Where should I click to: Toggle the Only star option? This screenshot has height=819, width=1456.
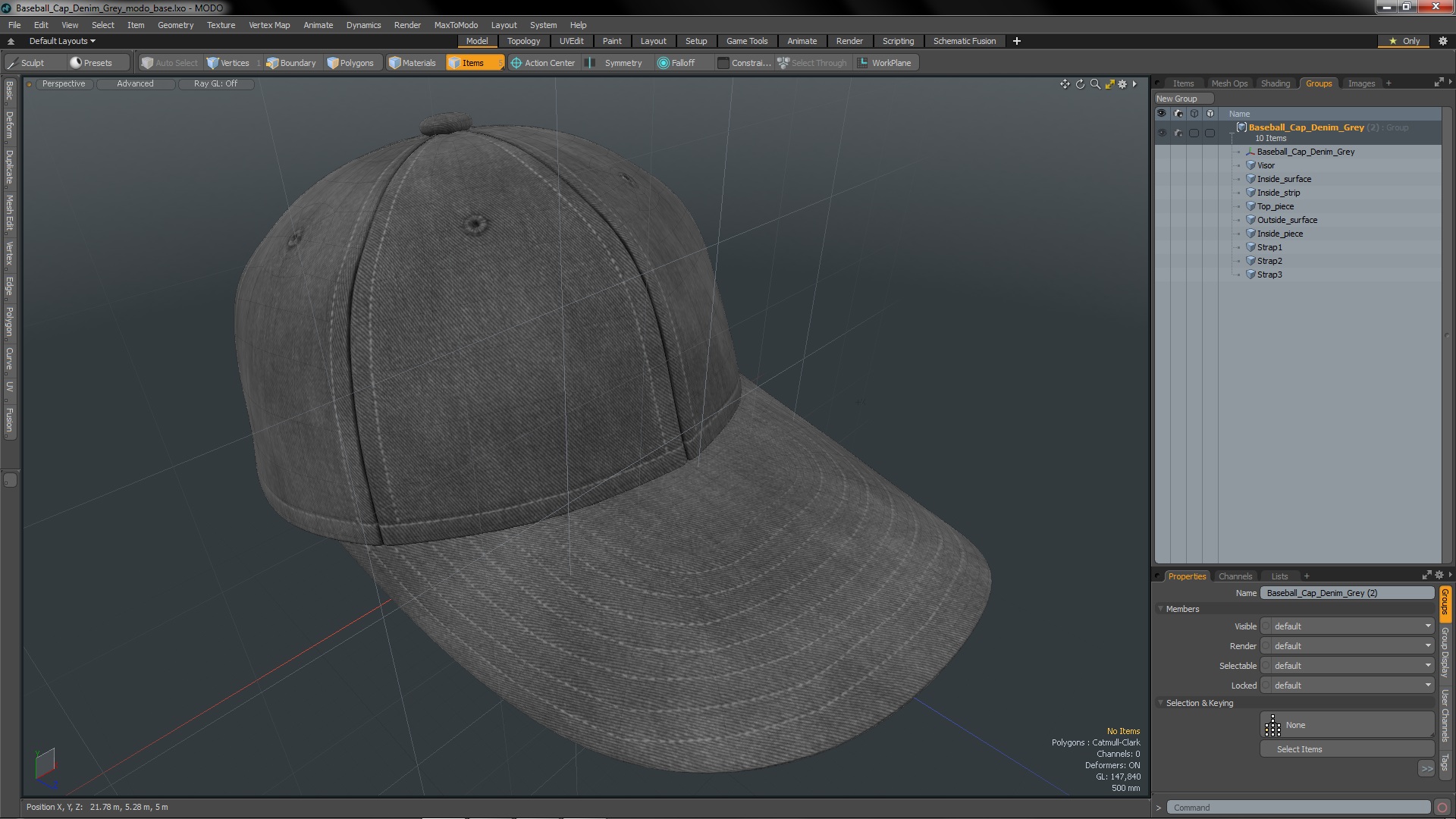pos(1404,41)
